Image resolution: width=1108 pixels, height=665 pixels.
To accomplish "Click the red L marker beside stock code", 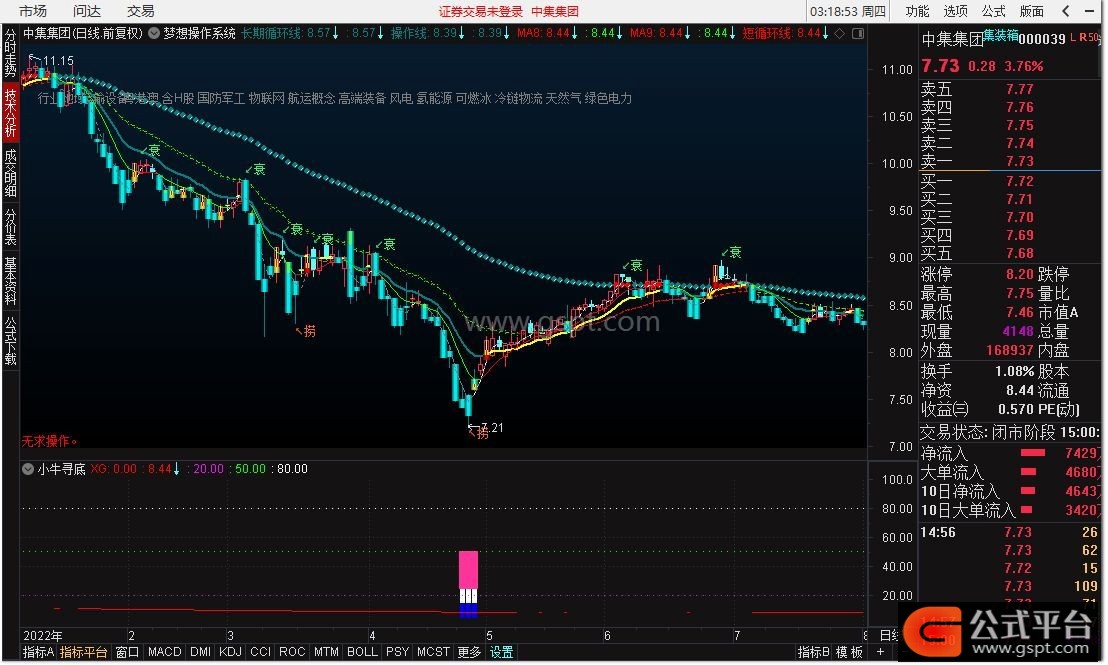I will click(1073, 37).
